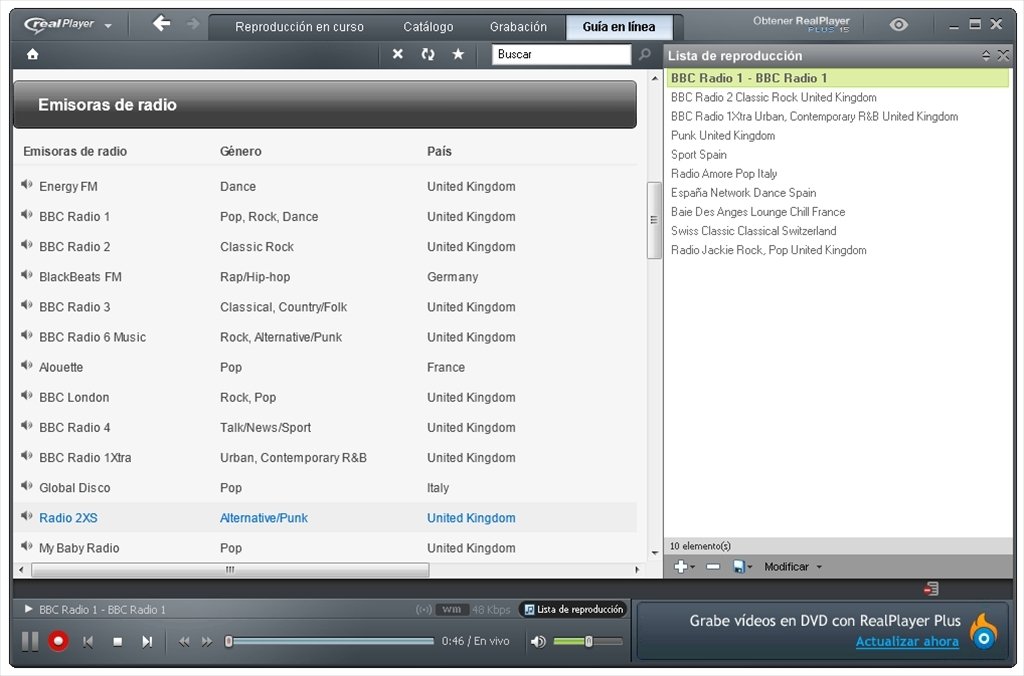Start recording with the red button
Screen dimensions: 1024x676
[x=58, y=641]
